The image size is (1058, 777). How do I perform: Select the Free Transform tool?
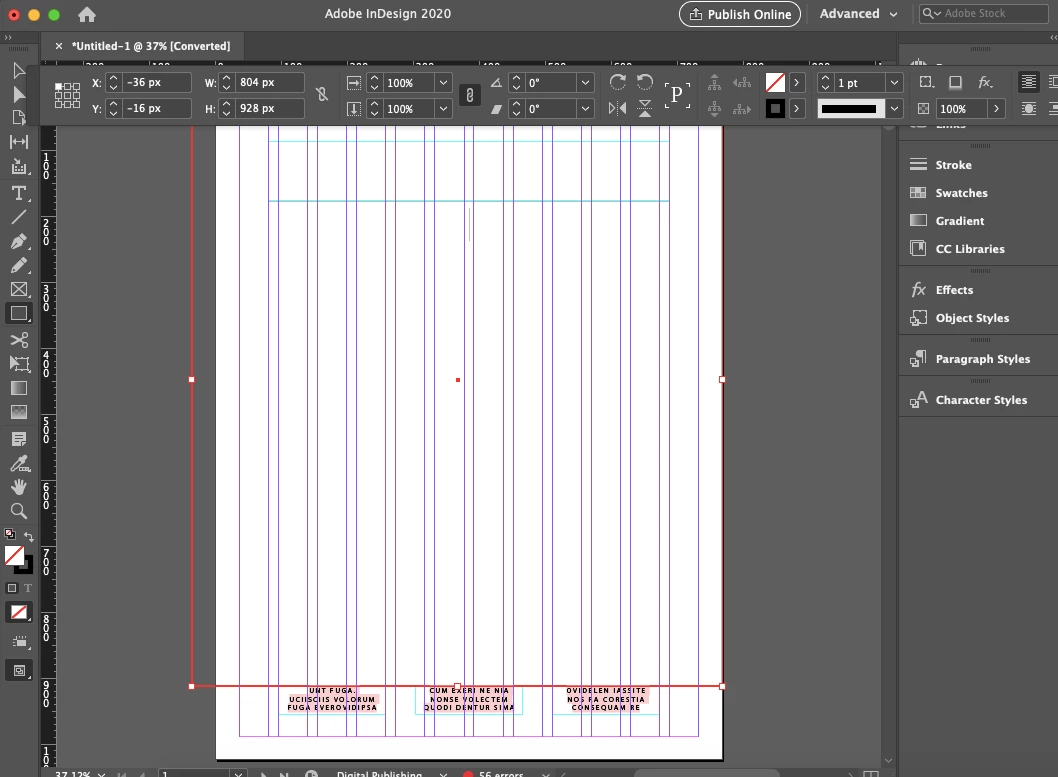[x=19, y=364]
